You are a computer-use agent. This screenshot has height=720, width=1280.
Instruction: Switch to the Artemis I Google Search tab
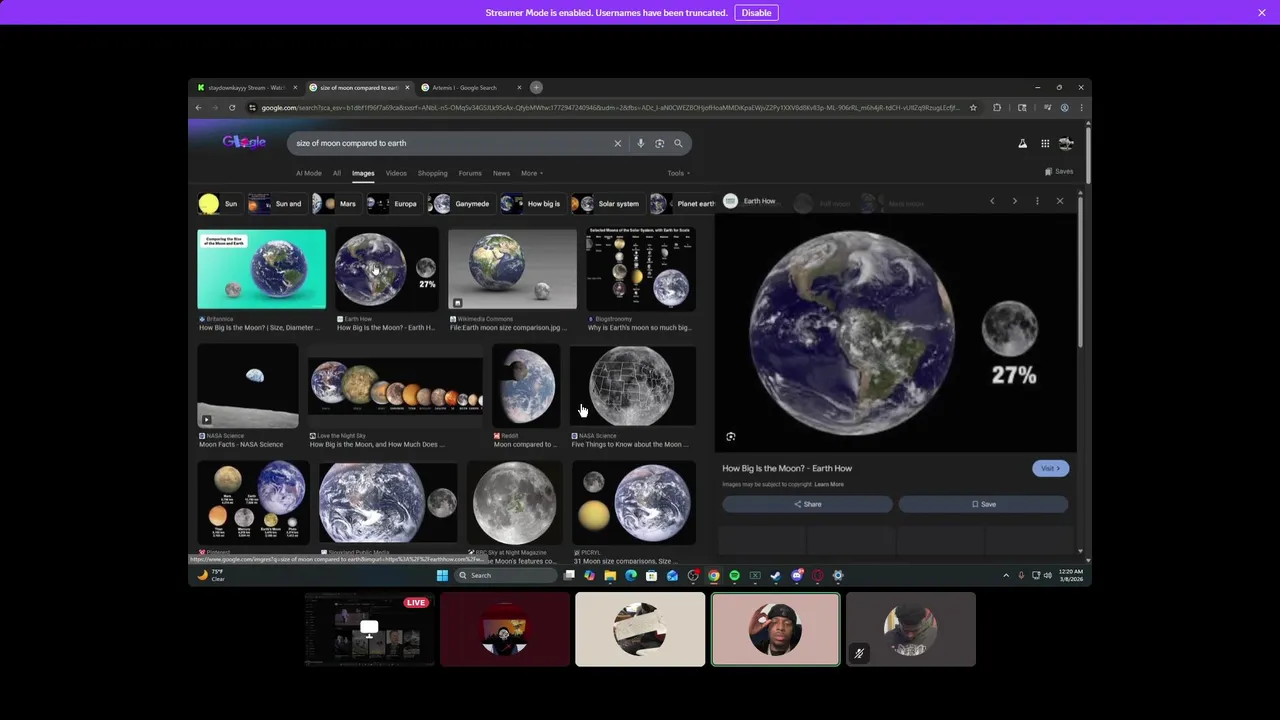465,88
